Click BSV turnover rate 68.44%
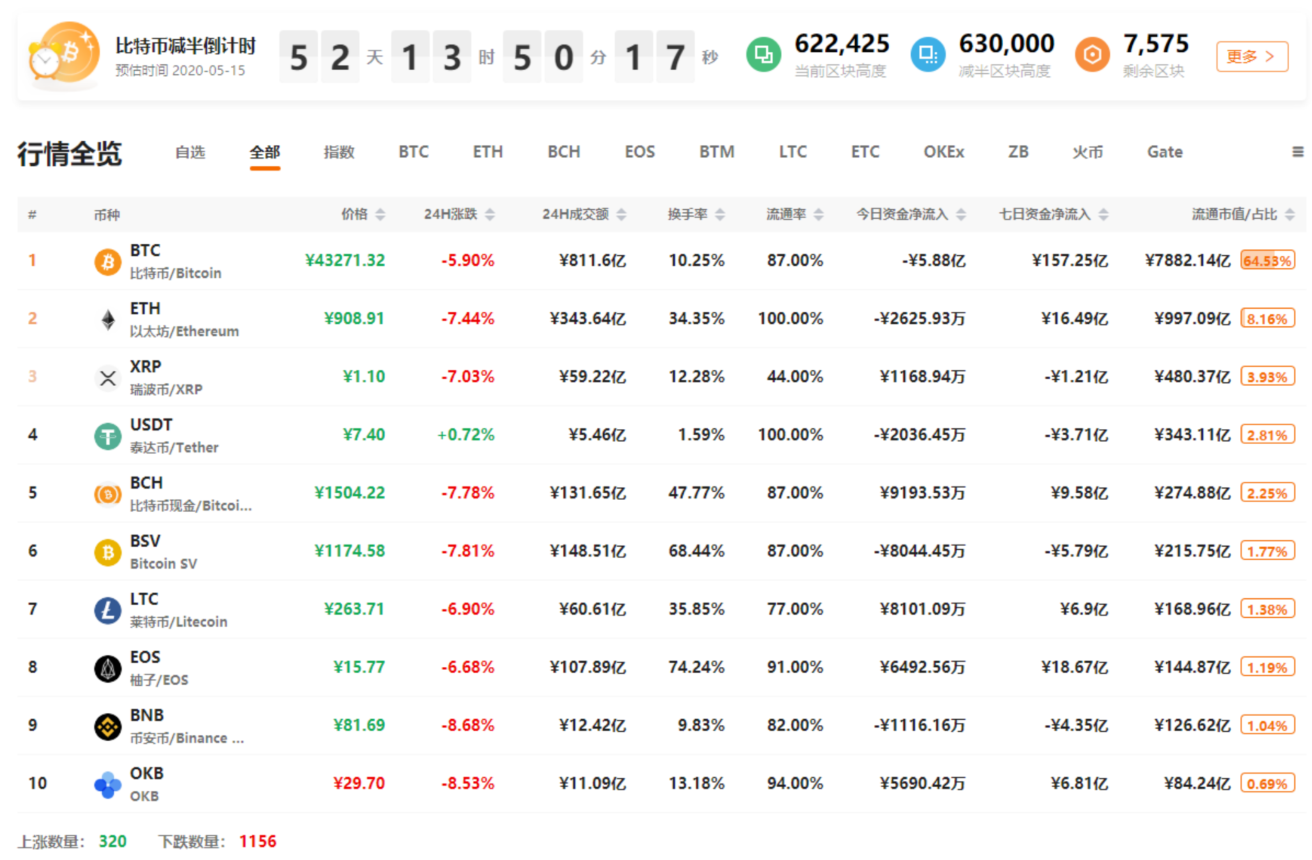 697,551
